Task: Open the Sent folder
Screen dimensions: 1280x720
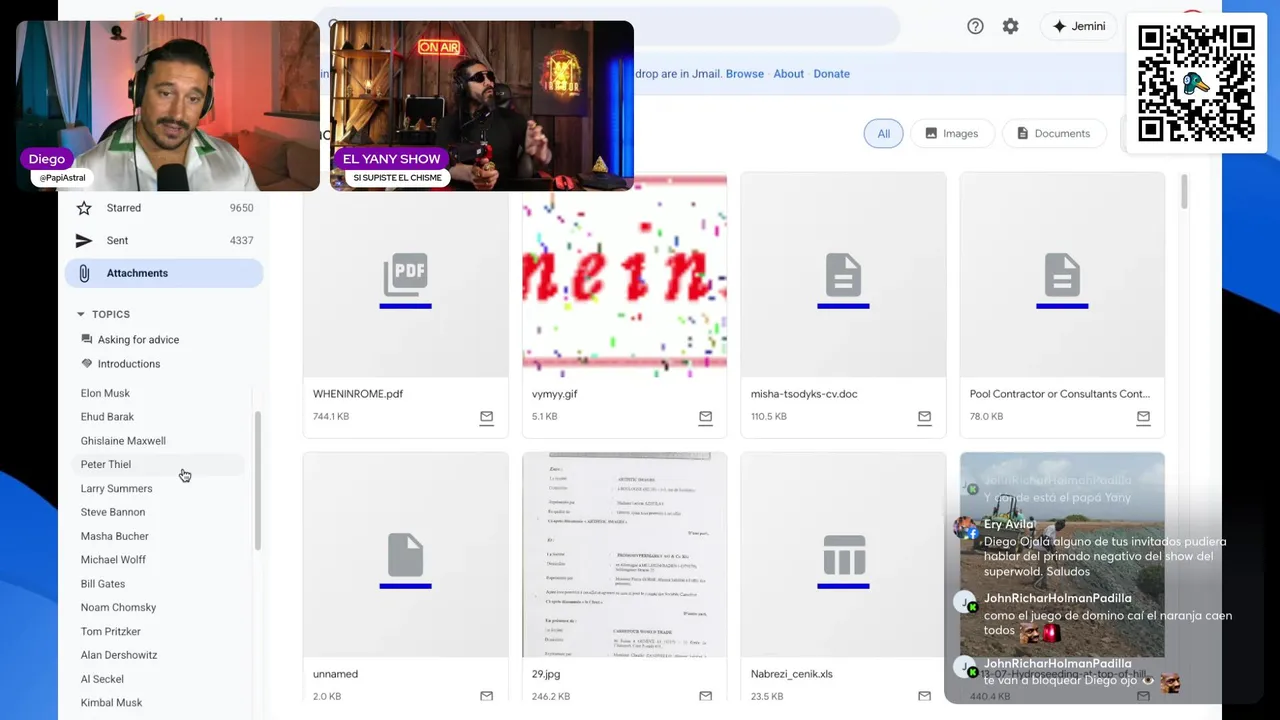Action: [x=164, y=240]
